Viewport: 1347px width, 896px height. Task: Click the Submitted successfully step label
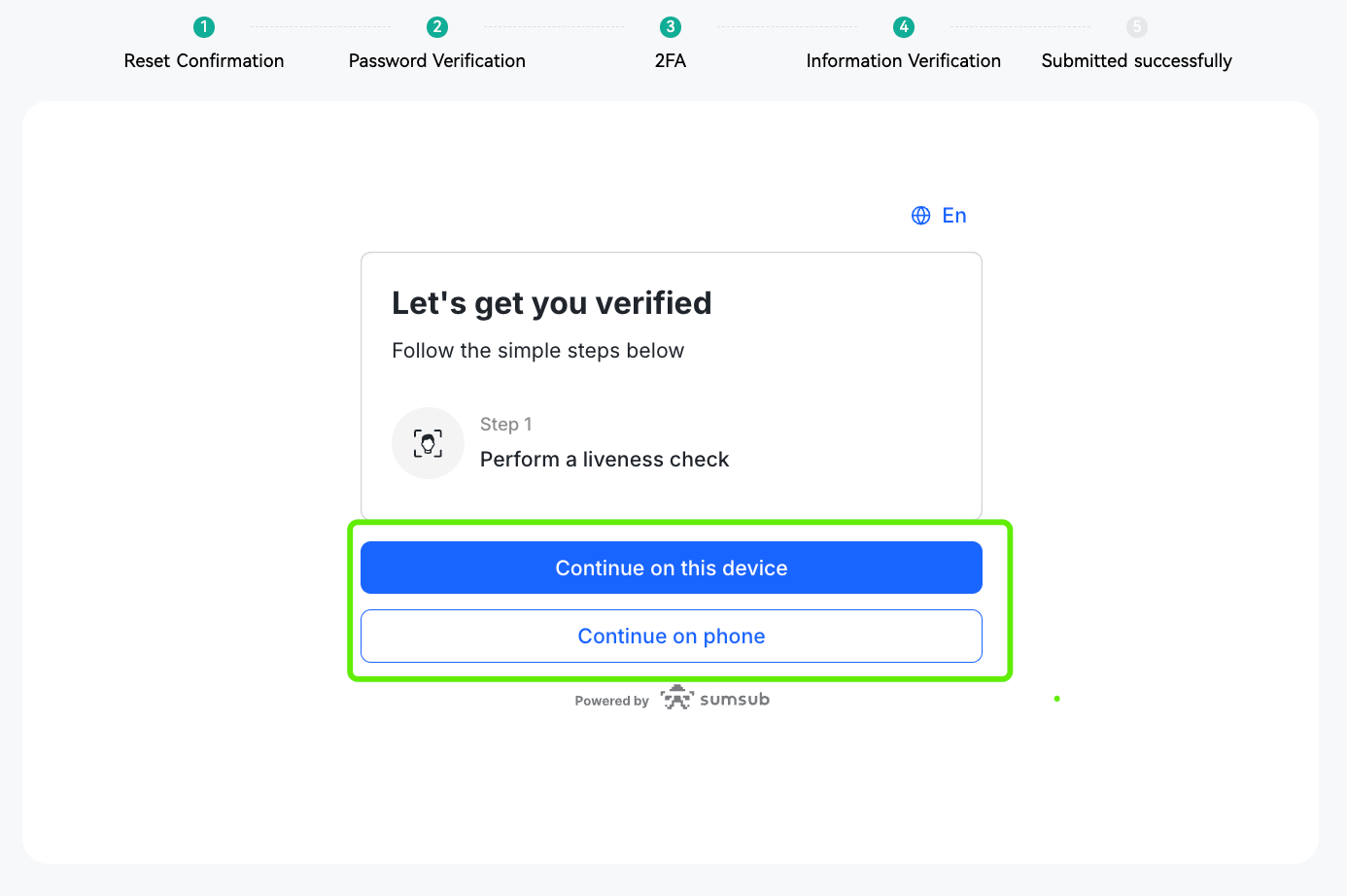pyautogui.click(x=1137, y=61)
